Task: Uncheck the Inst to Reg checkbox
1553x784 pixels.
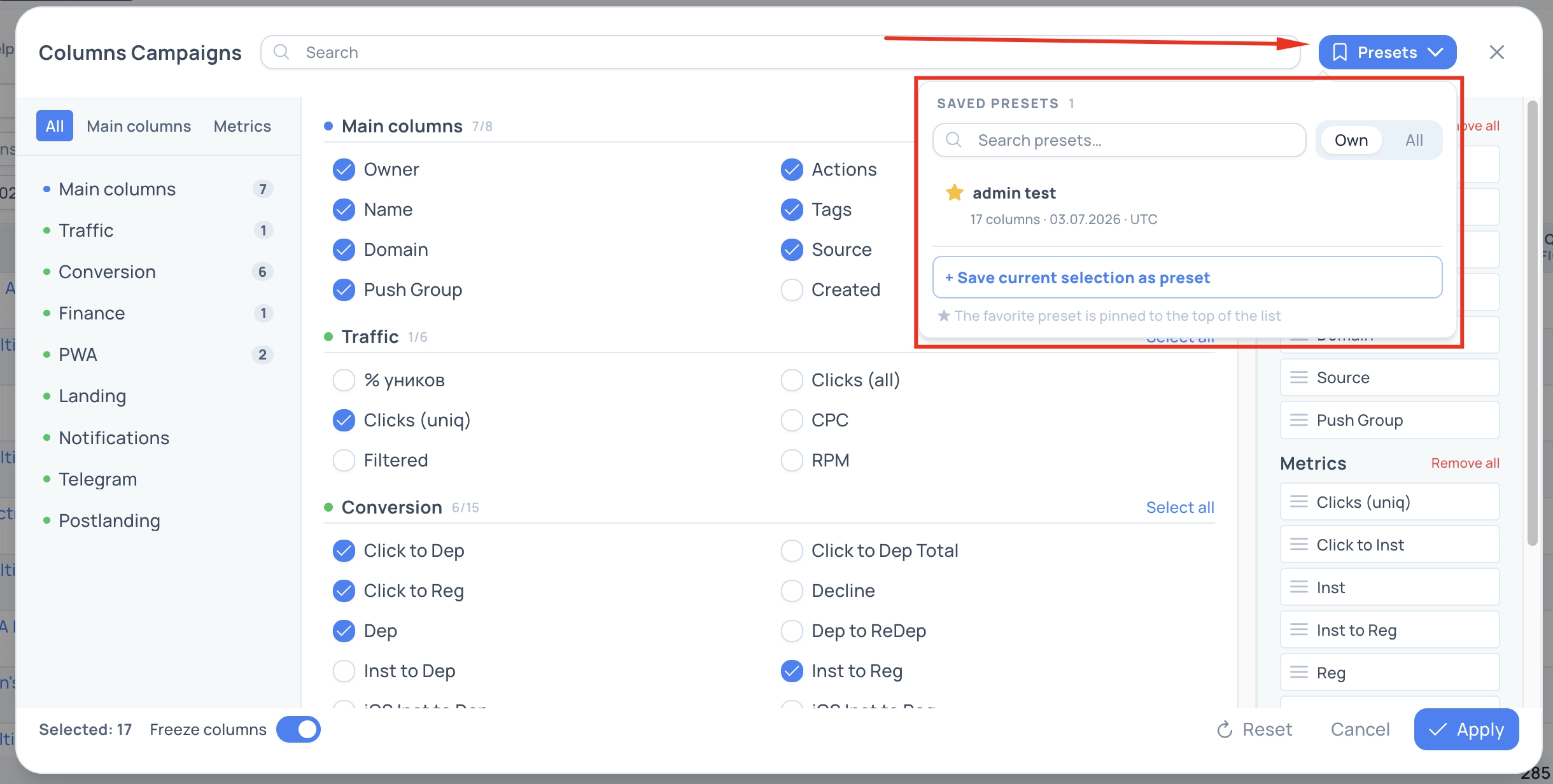Action: [x=792, y=671]
